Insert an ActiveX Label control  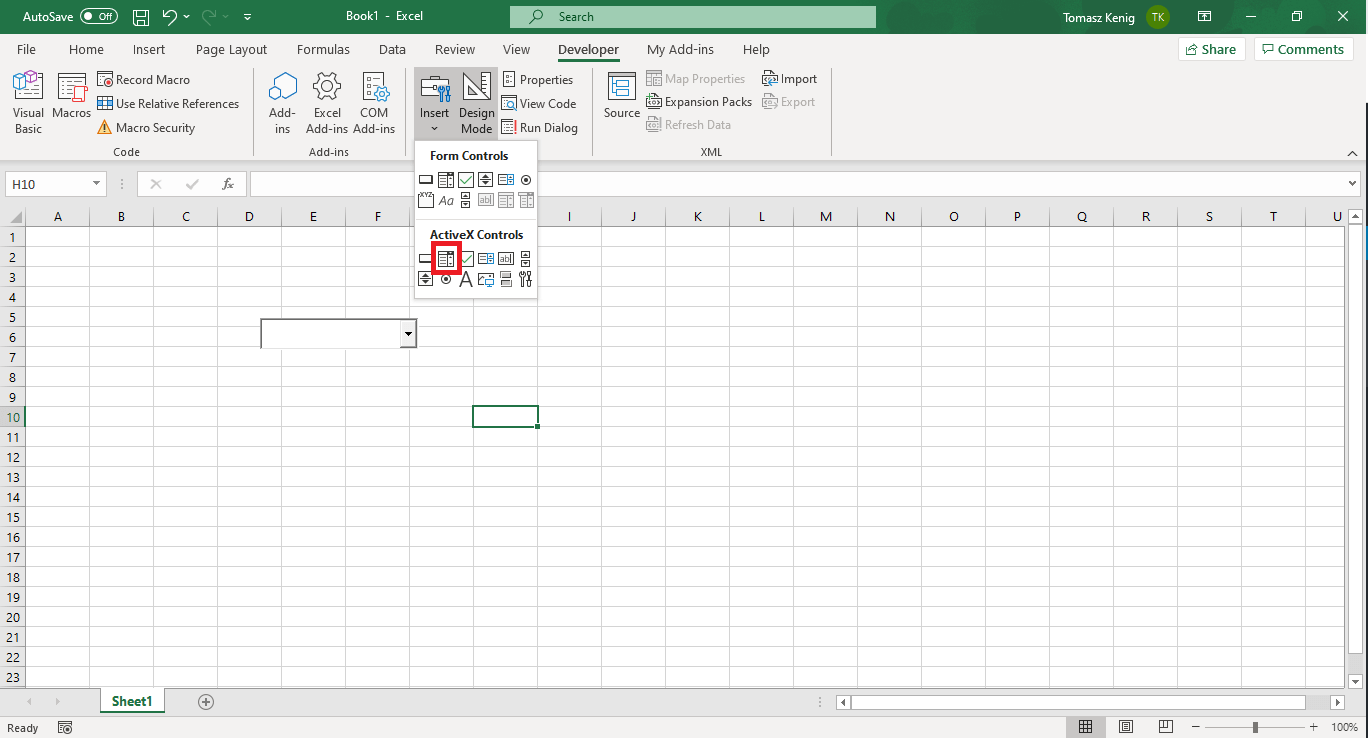(466, 279)
